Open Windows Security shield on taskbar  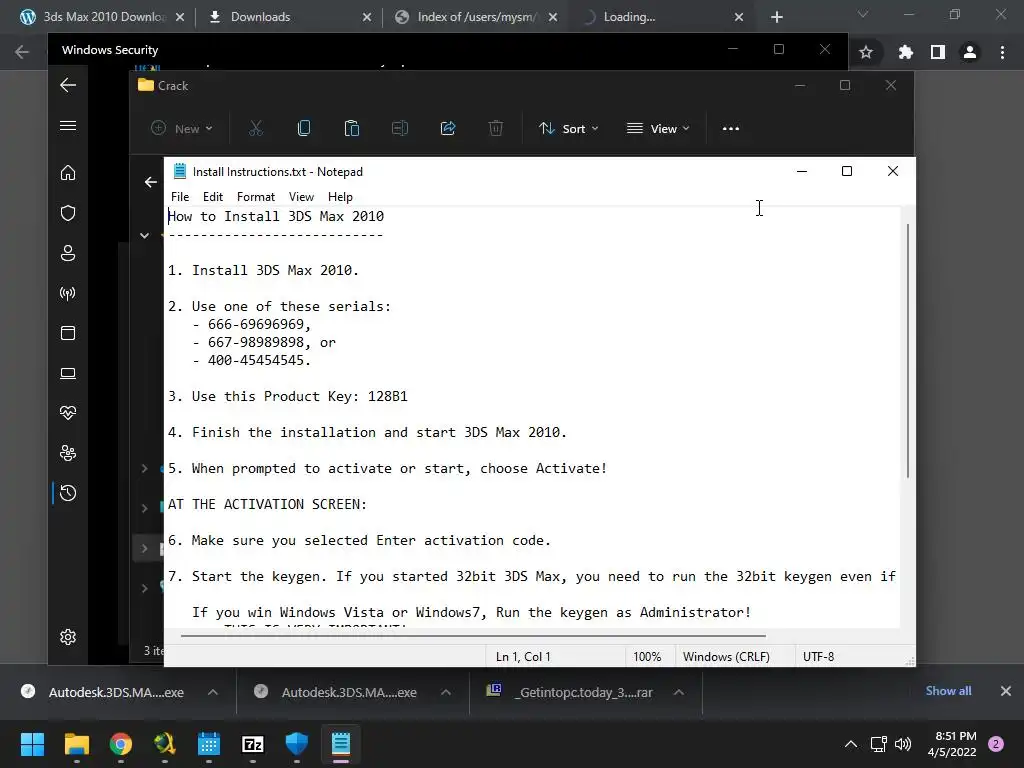296,744
